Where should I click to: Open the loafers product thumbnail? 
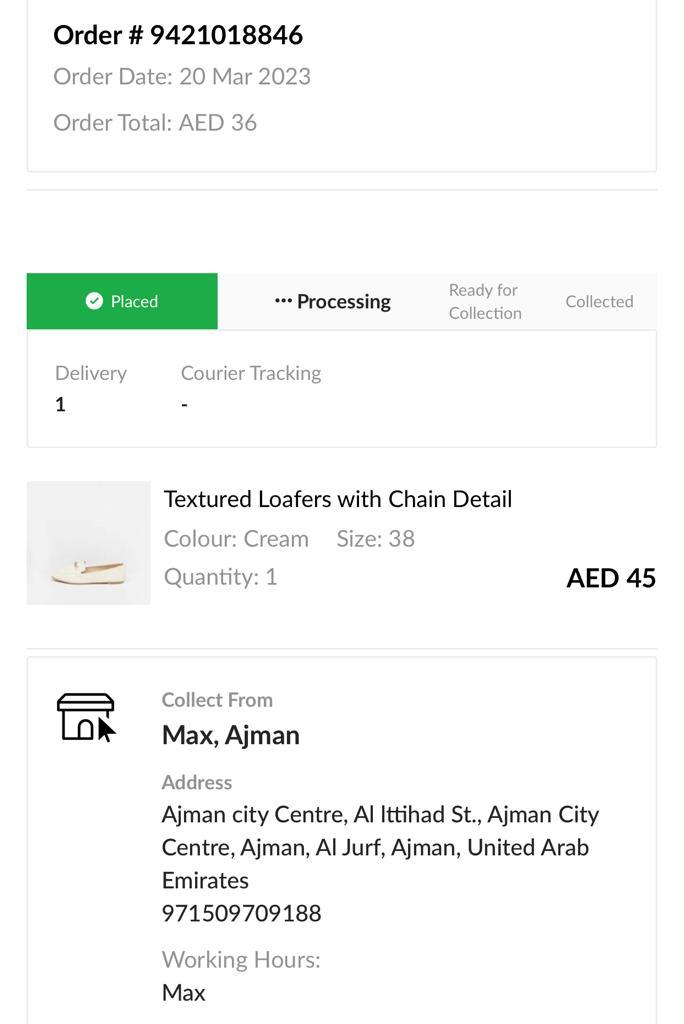coord(88,543)
